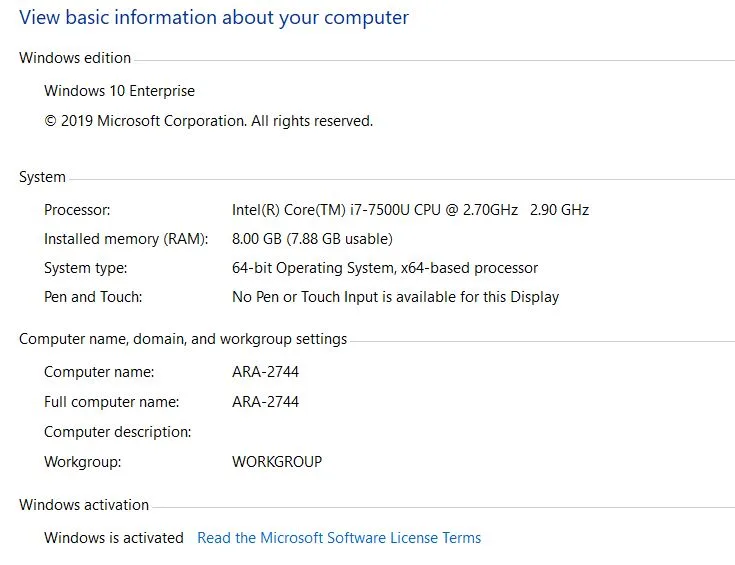Click the Full computer name label

point(112,402)
